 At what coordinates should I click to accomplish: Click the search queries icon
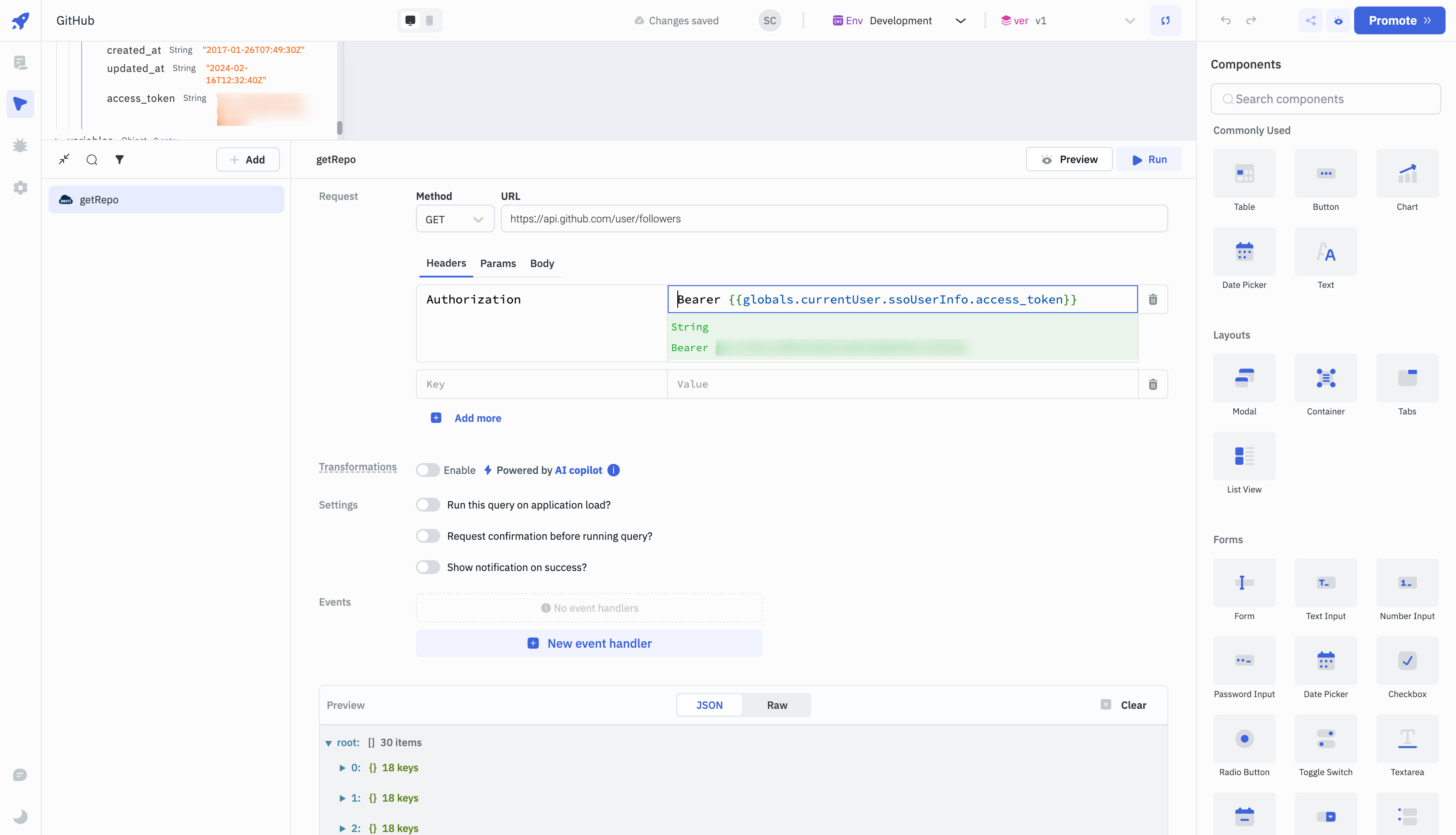click(x=92, y=160)
